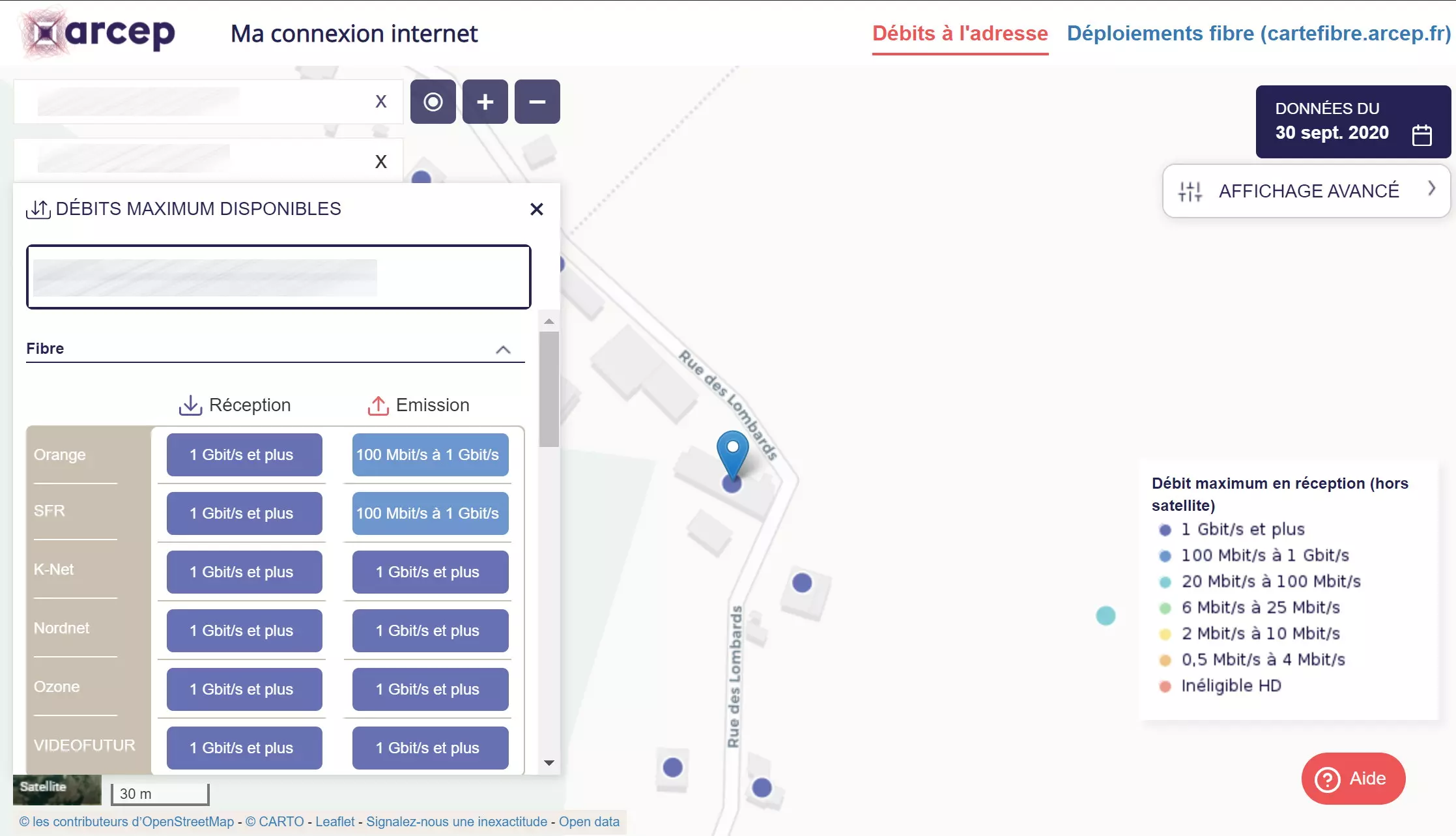Open calendar in Données du box
The image size is (1456, 836).
click(x=1422, y=135)
